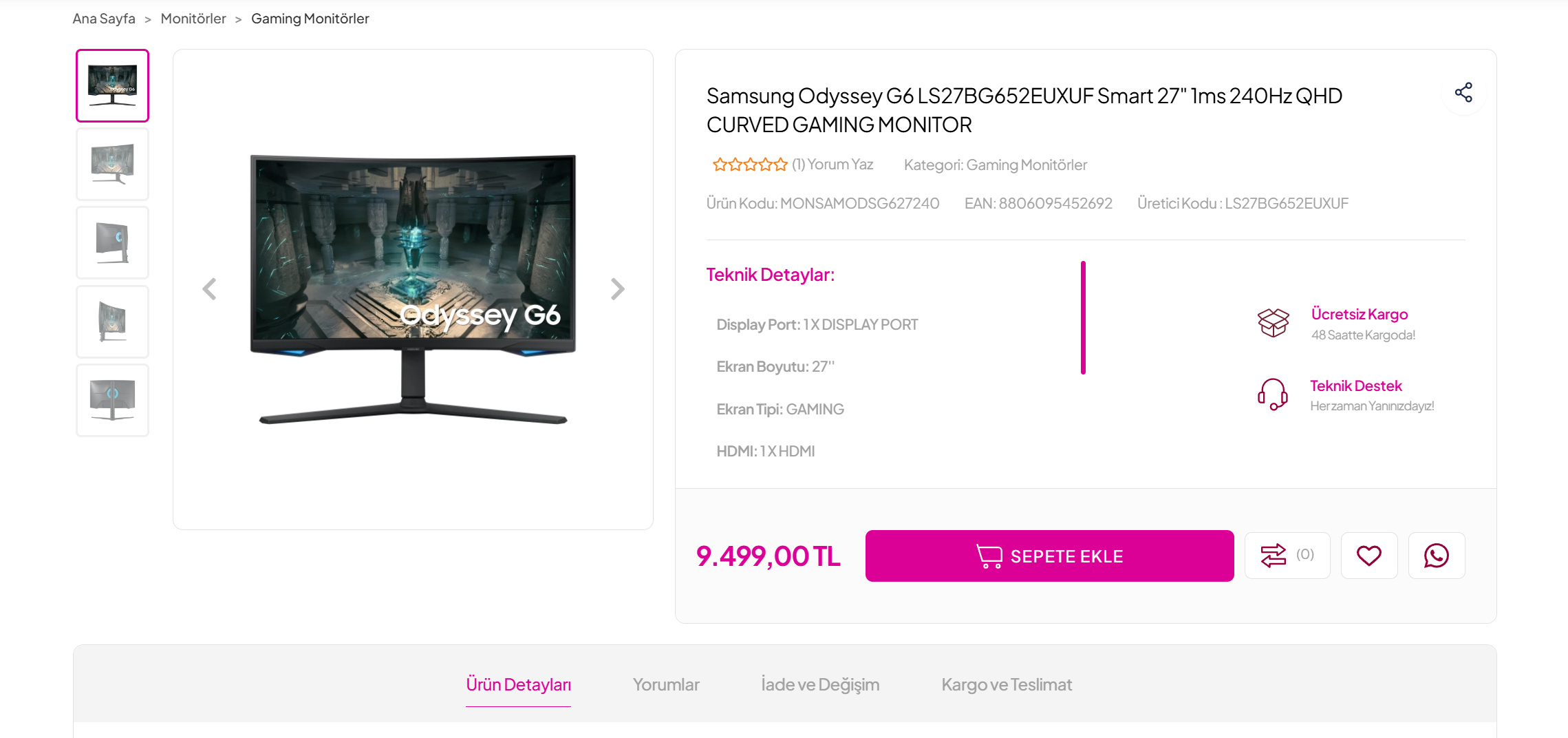Open the Kargo ve Teslimat tab

coord(1007,684)
